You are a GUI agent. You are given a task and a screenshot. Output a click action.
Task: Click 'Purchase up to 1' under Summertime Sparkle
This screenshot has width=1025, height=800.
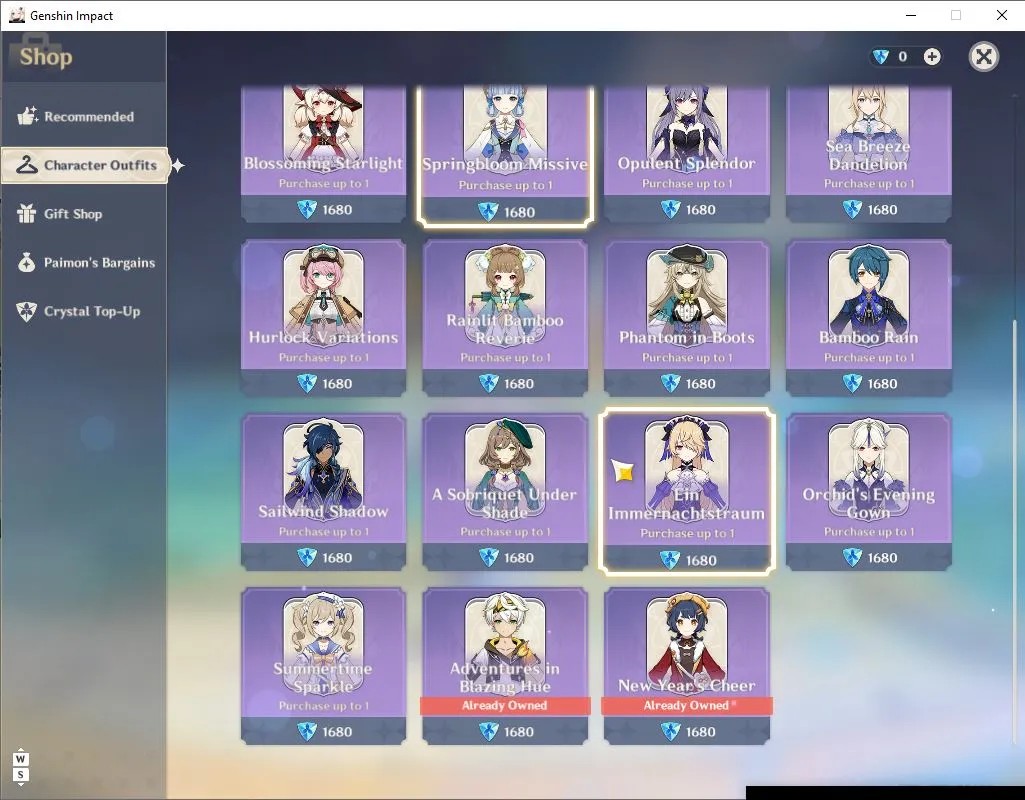click(324, 705)
